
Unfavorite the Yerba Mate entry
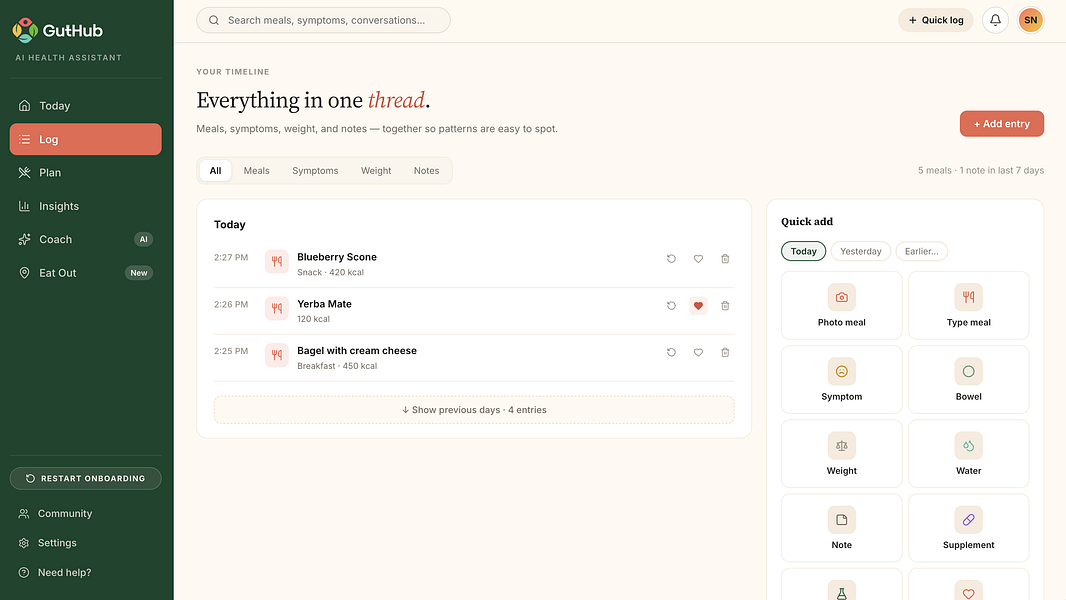[x=698, y=306]
